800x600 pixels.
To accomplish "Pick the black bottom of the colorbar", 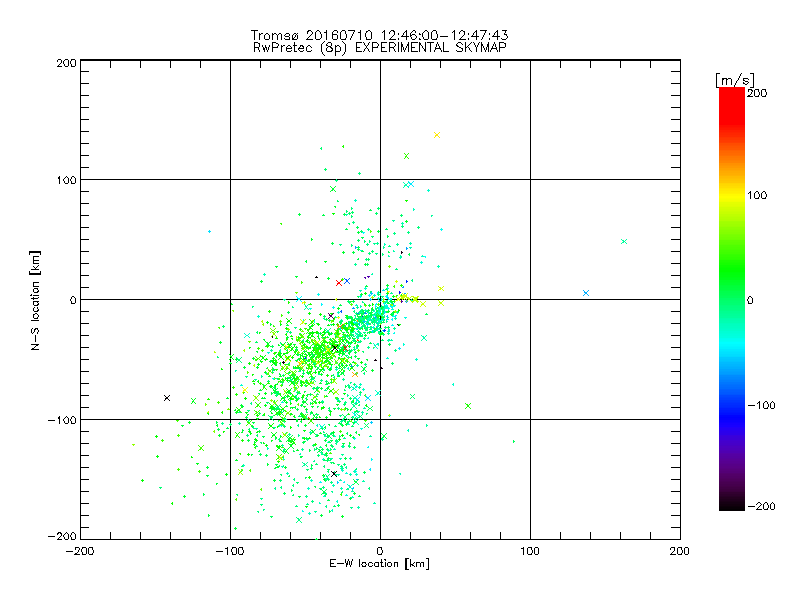I will [732, 505].
